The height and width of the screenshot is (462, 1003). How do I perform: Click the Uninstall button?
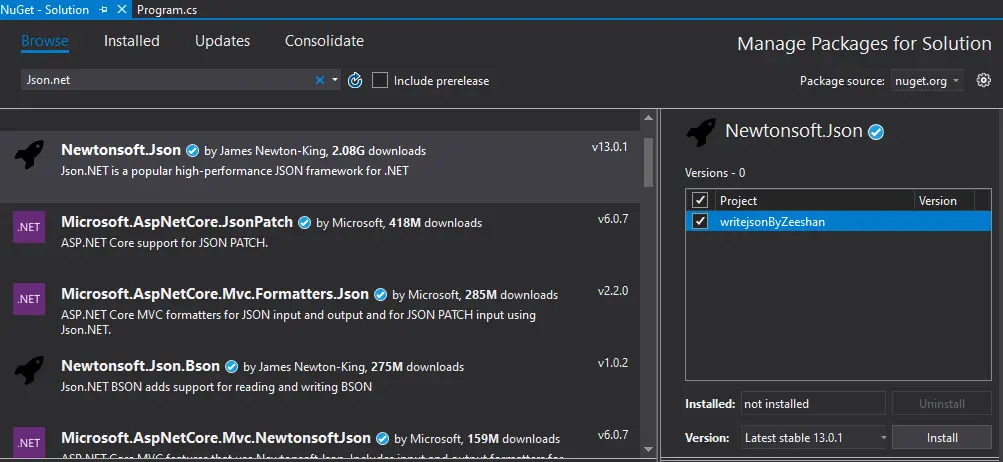[942, 404]
